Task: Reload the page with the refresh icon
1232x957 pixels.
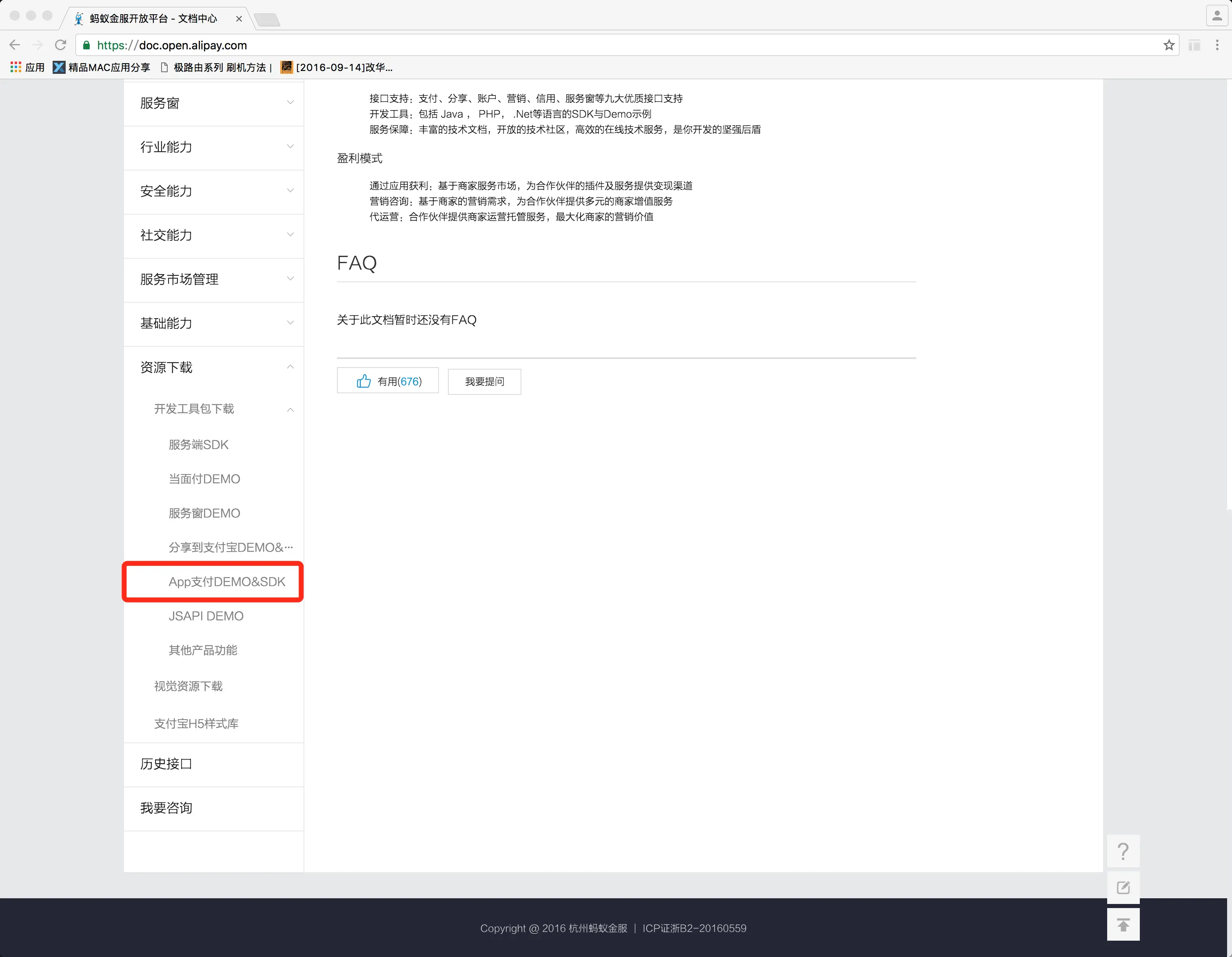Action: pos(60,45)
